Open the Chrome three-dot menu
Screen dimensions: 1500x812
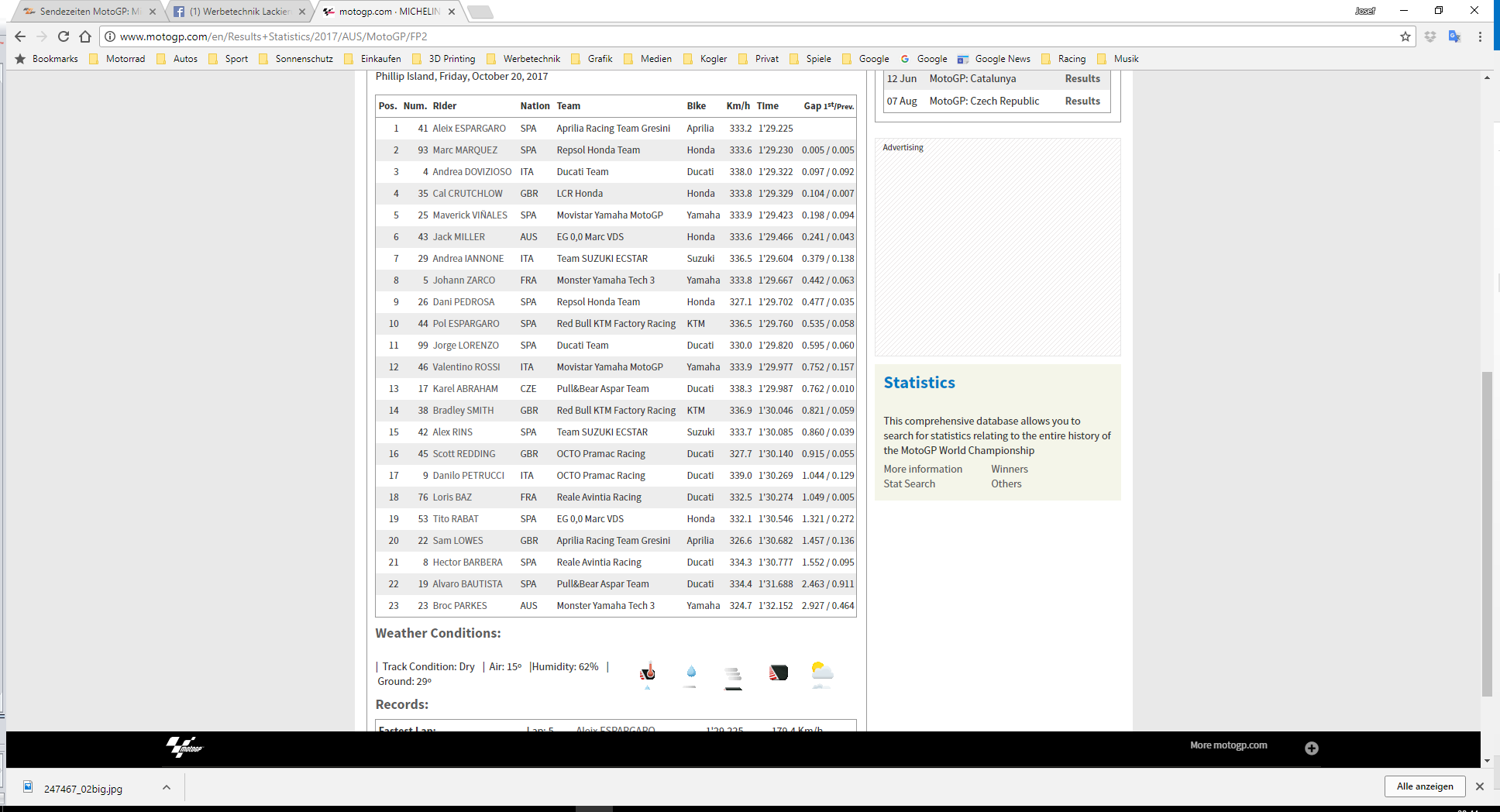1480,36
